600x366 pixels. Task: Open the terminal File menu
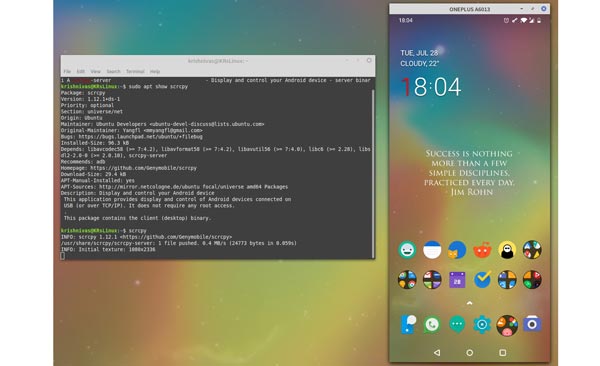67,72
